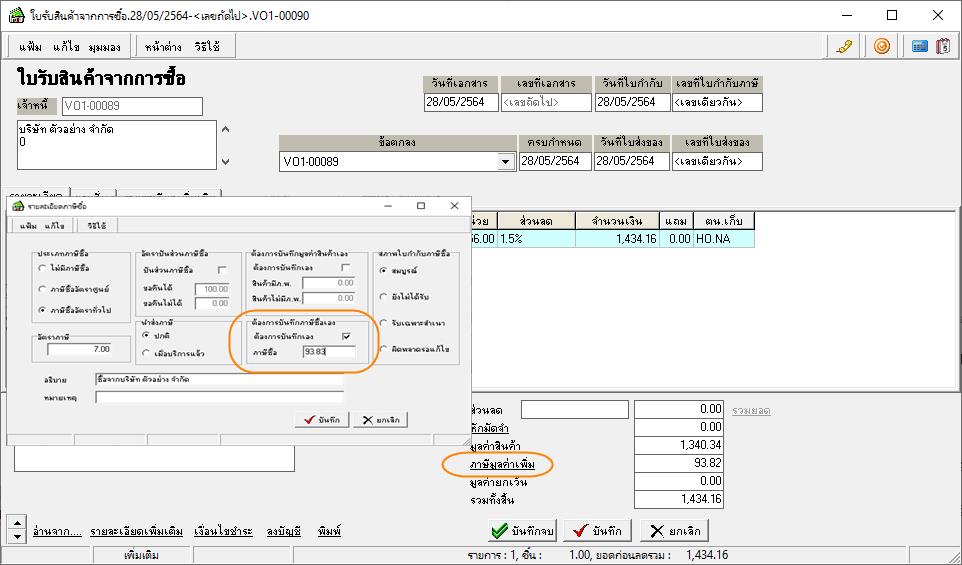Open แฟ้ม menu in tax detail dialog

28,226
